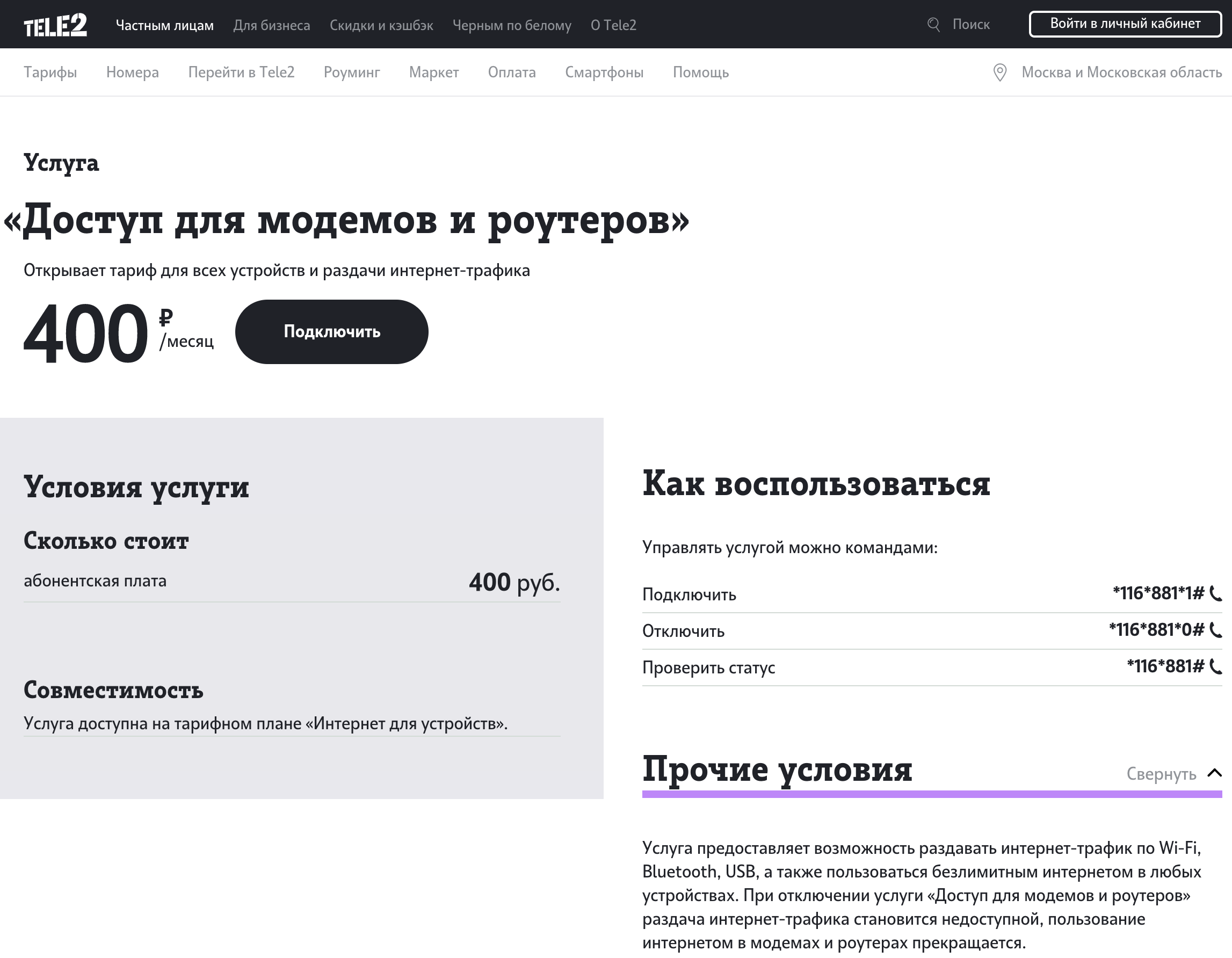The width and height of the screenshot is (1232, 958).
Task: Click phone icon next to *116*881*0#
Action: pos(1216,630)
